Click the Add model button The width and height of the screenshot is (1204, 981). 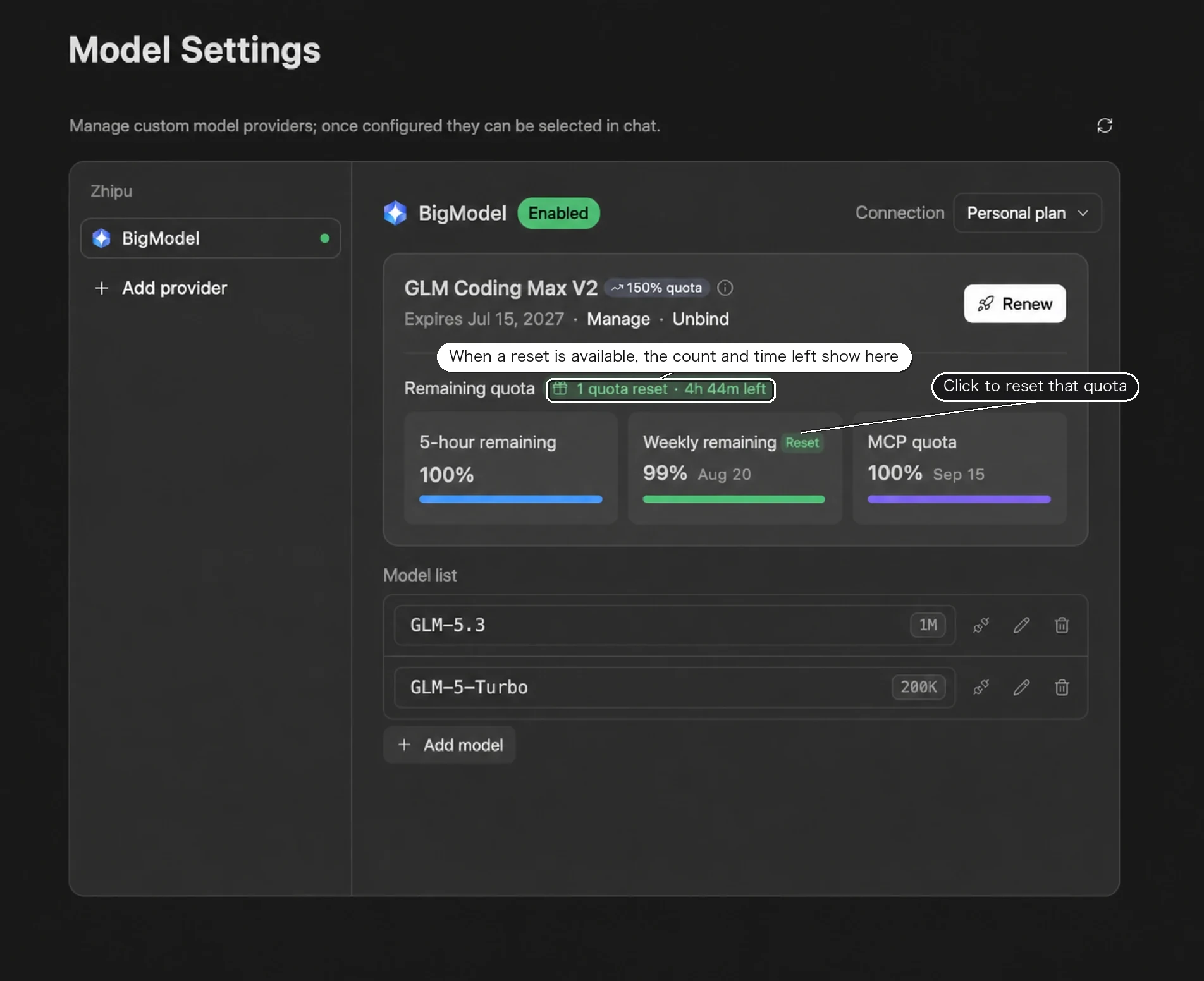coord(450,745)
